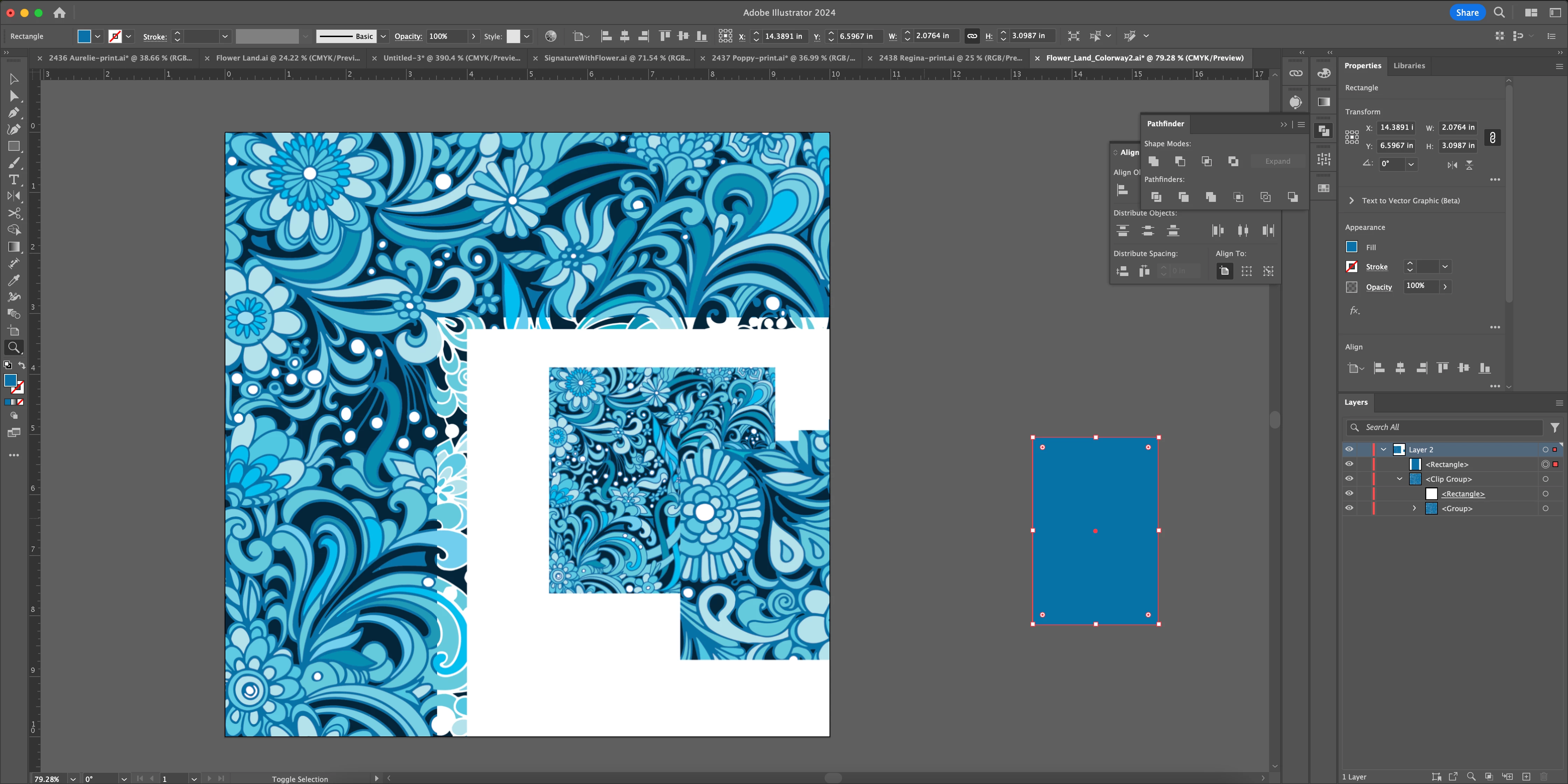Click the Minus Front shape mode icon
The height and width of the screenshot is (784, 1568).
click(x=1179, y=161)
